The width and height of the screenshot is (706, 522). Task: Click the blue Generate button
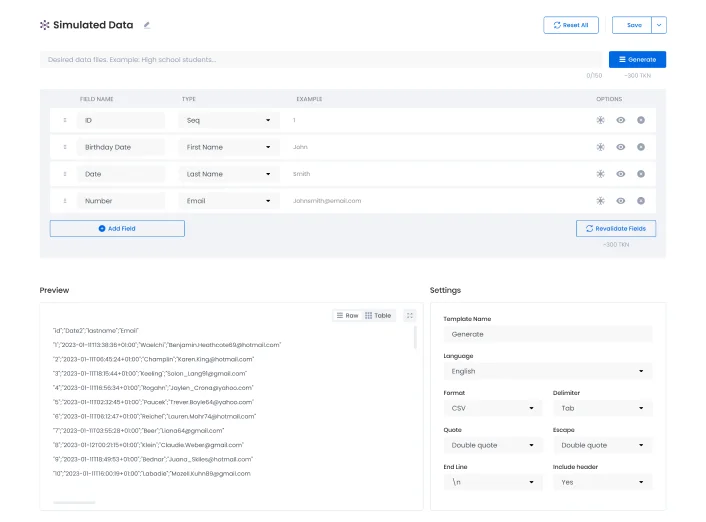(637, 59)
